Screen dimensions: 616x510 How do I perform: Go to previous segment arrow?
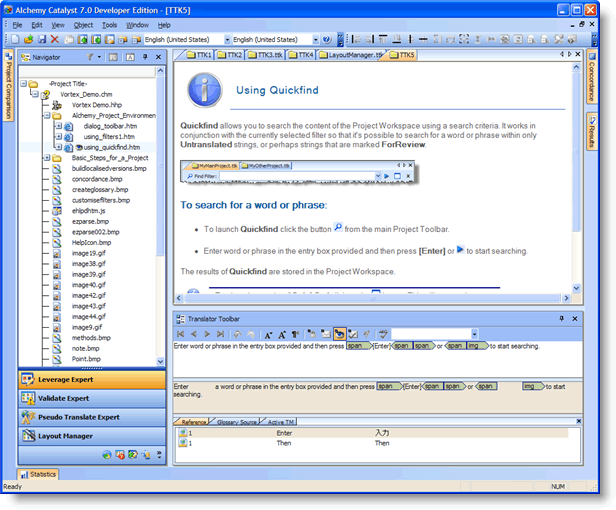[194, 334]
